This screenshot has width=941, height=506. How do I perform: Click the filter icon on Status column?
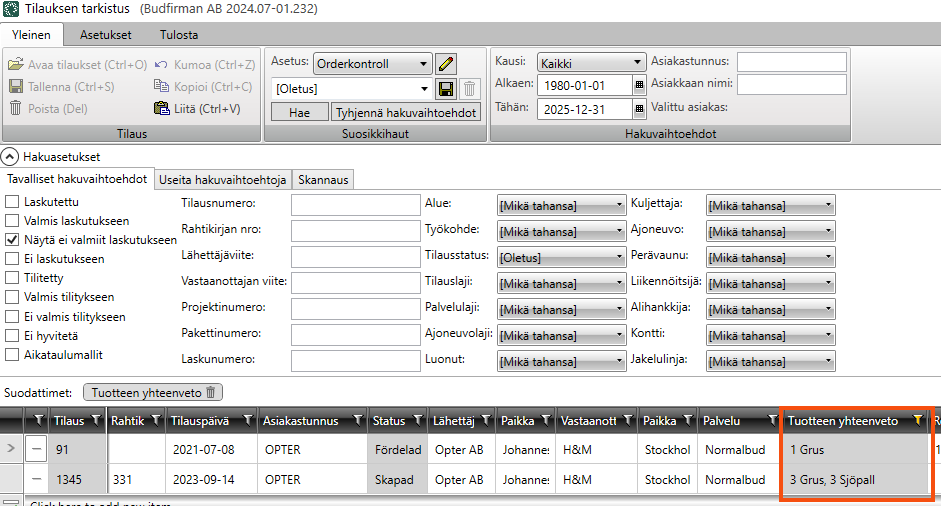[x=415, y=421]
